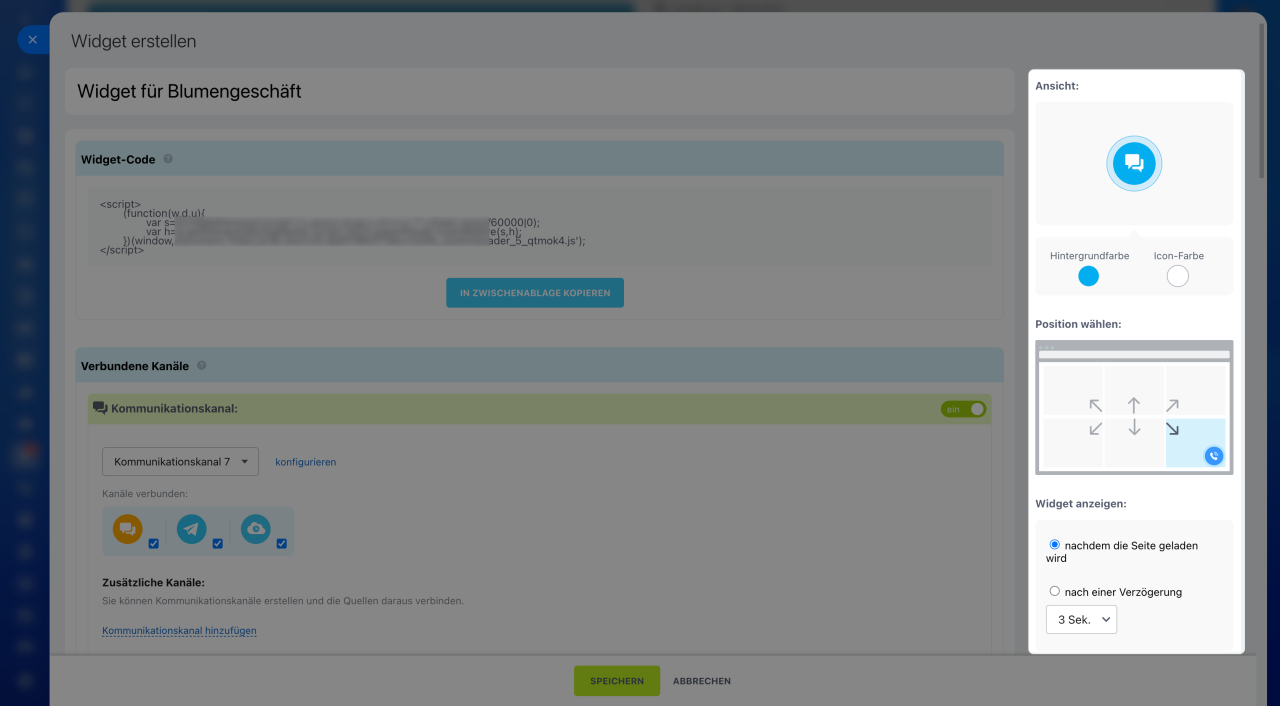Click the 'Position wählen:' label
The height and width of the screenshot is (706, 1280).
(x=1078, y=324)
